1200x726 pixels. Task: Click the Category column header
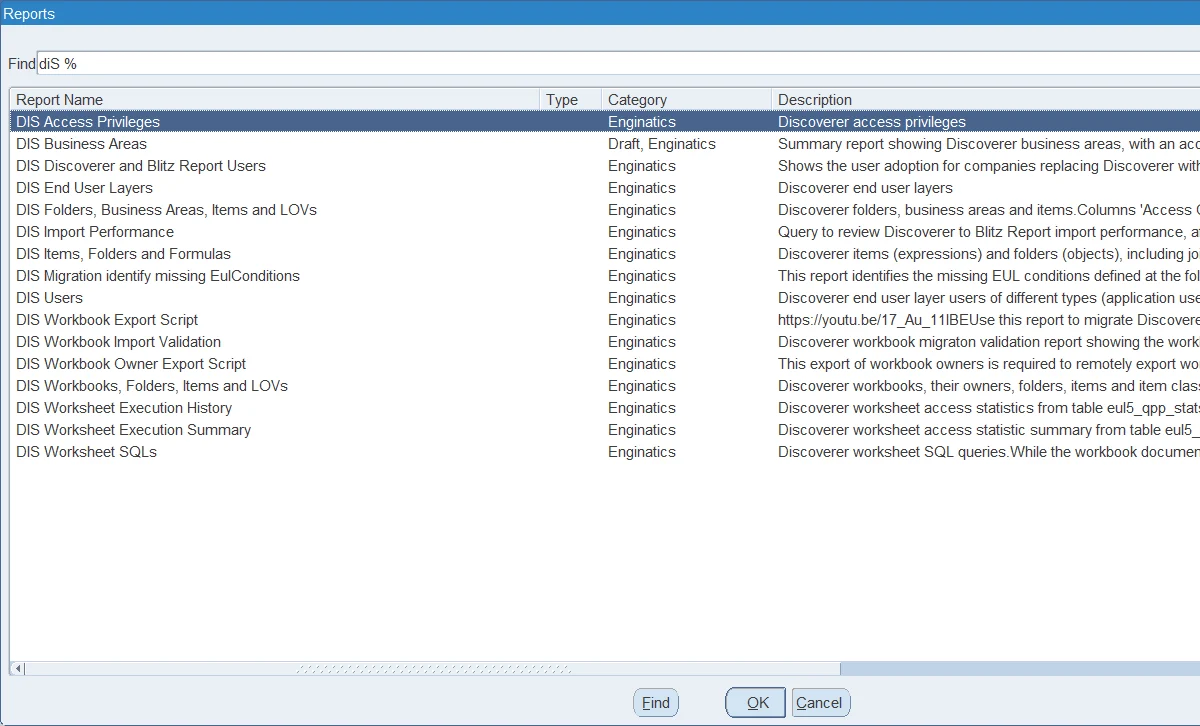point(686,100)
